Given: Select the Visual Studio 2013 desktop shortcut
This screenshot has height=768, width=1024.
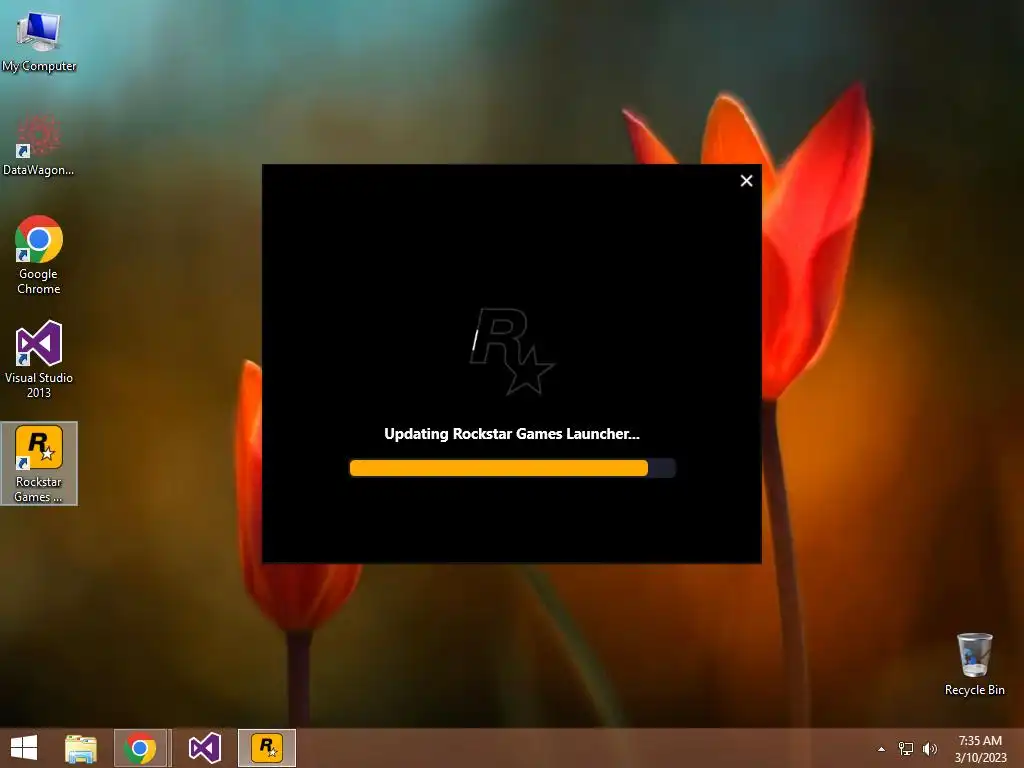Looking at the screenshot, I should coord(39,359).
